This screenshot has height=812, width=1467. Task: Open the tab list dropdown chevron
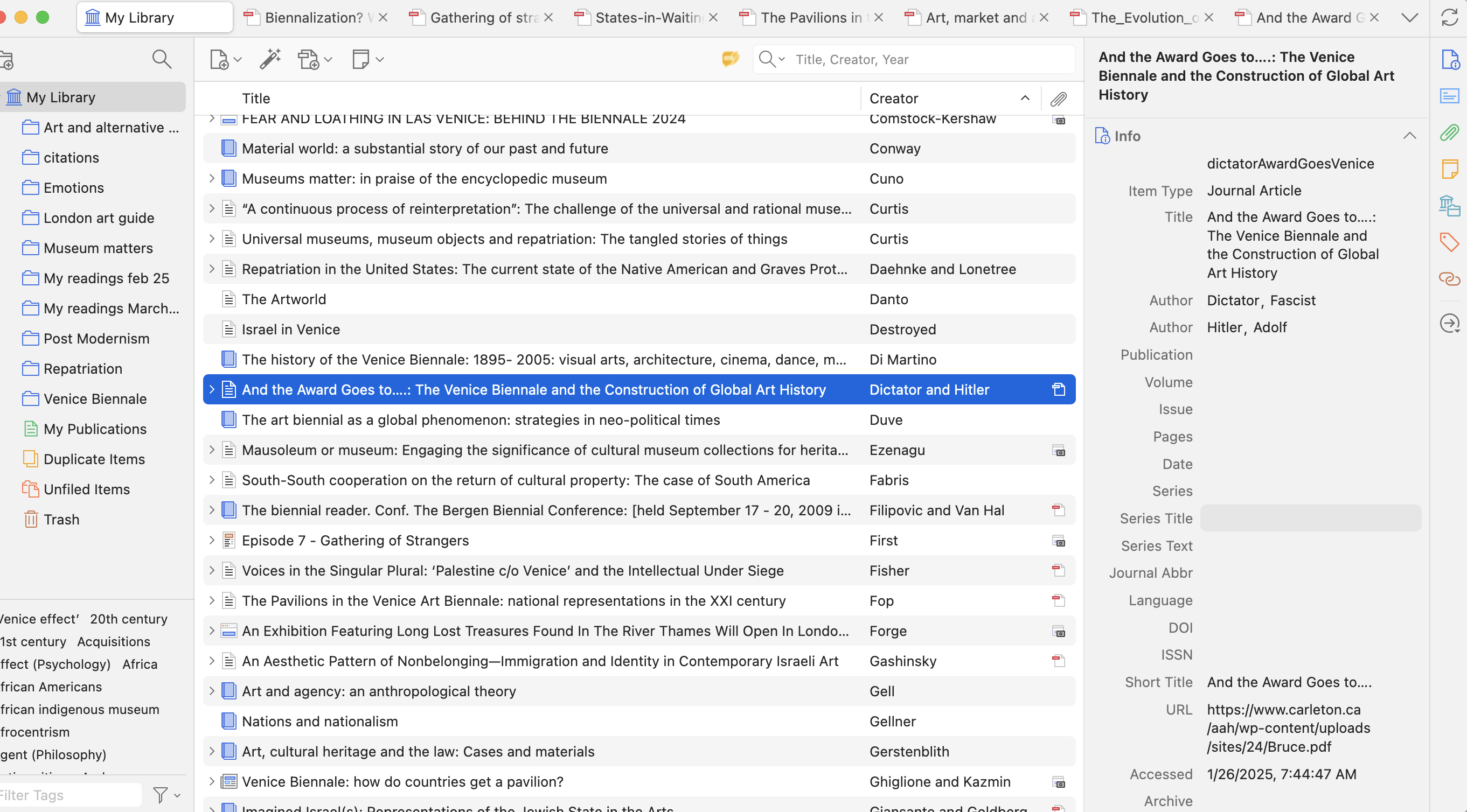[x=1409, y=18]
